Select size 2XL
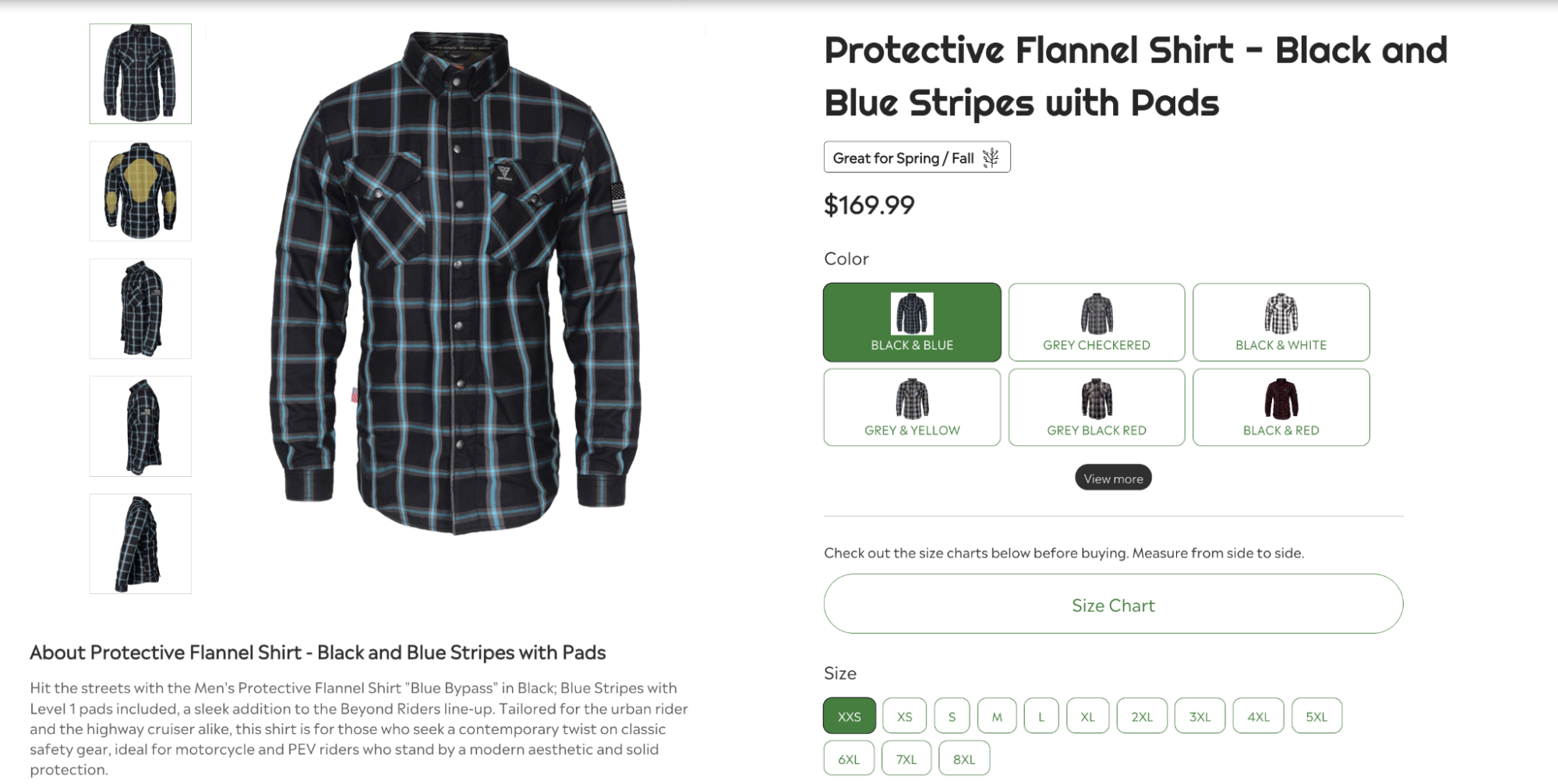The width and height of the screenshot is (1558, 784). click(x=1142, y=716)
